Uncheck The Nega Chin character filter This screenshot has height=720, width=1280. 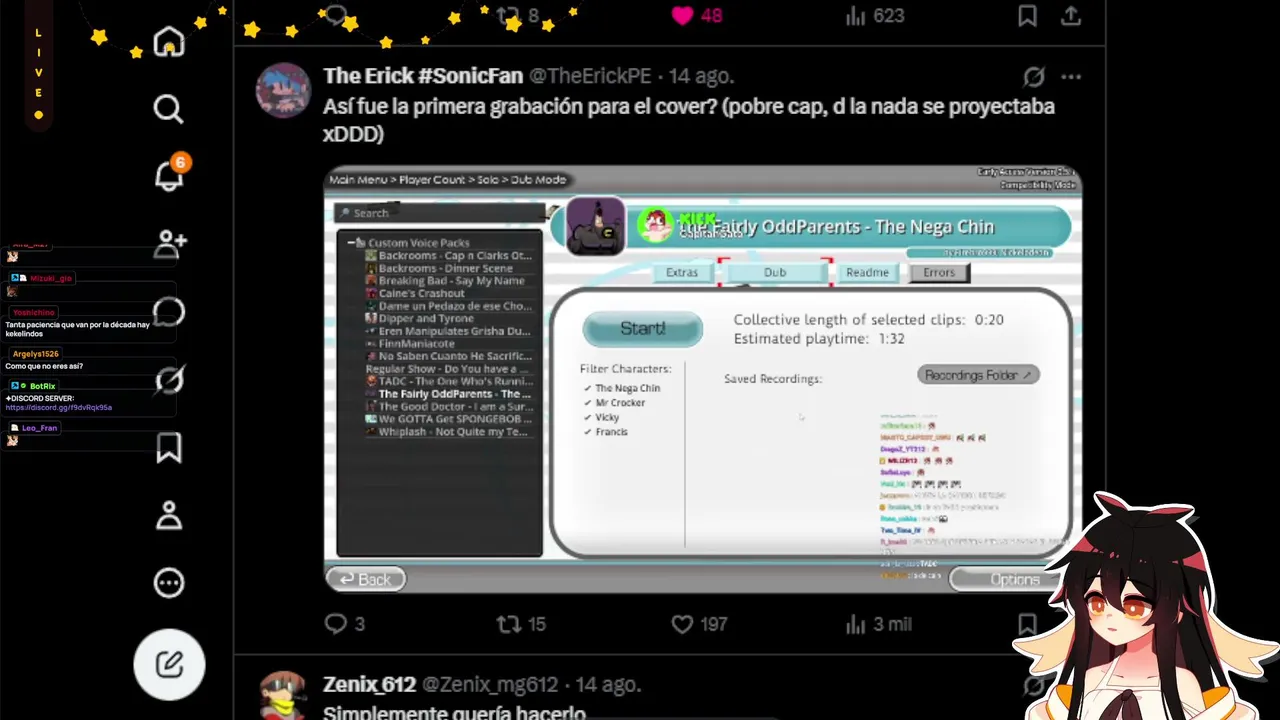click(621, 388)
